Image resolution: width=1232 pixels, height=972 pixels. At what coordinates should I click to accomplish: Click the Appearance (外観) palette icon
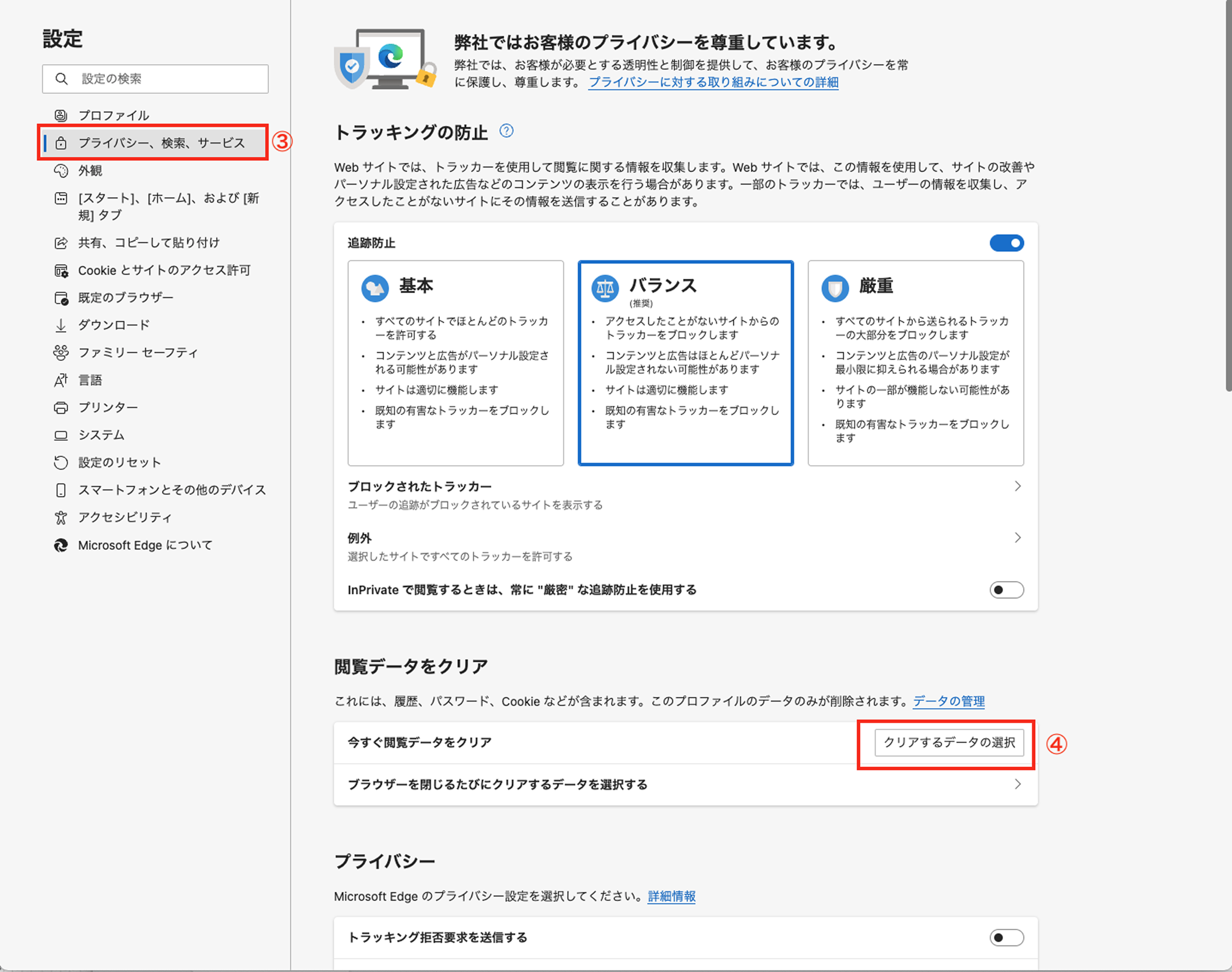pyautogui.click(x=61, y=171)
